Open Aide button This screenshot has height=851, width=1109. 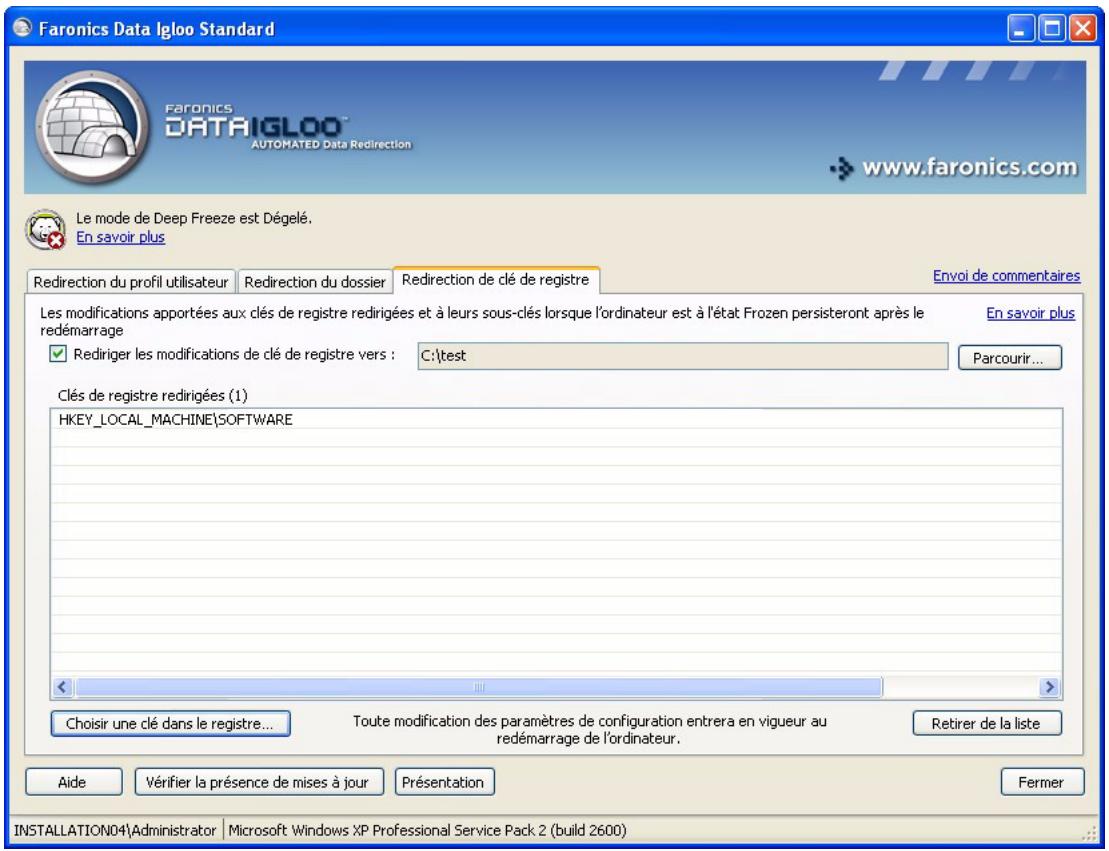(74, 782)
